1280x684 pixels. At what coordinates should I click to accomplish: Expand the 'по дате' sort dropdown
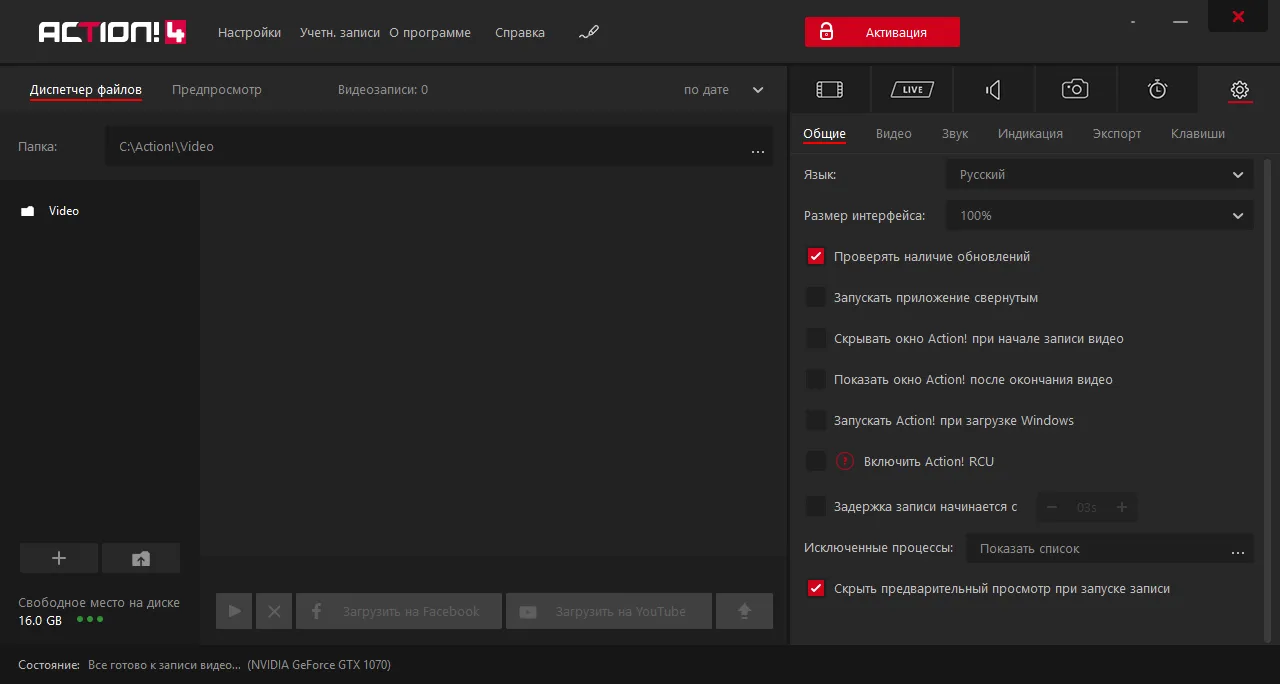(x=723, y=90)
